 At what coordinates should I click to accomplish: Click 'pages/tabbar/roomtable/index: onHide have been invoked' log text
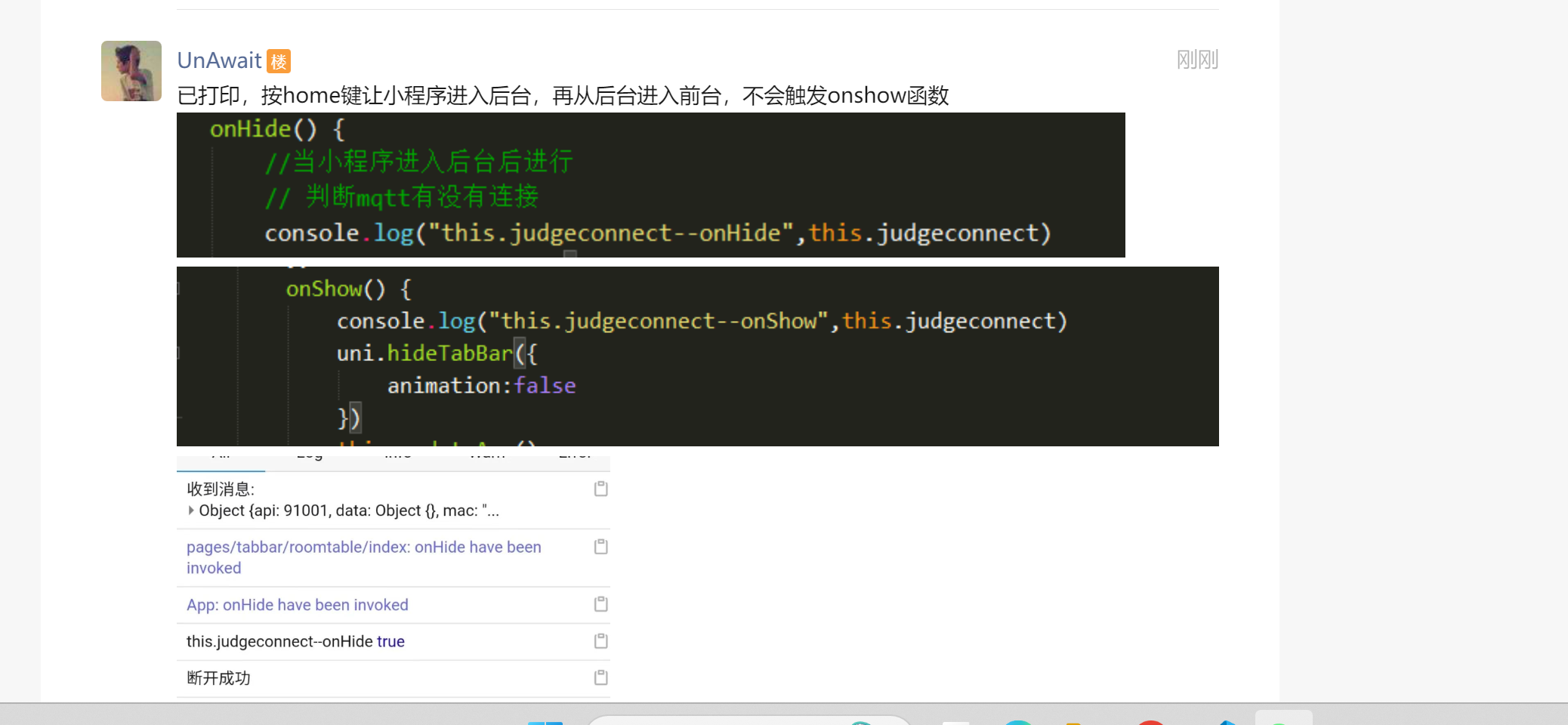[364, 557]
